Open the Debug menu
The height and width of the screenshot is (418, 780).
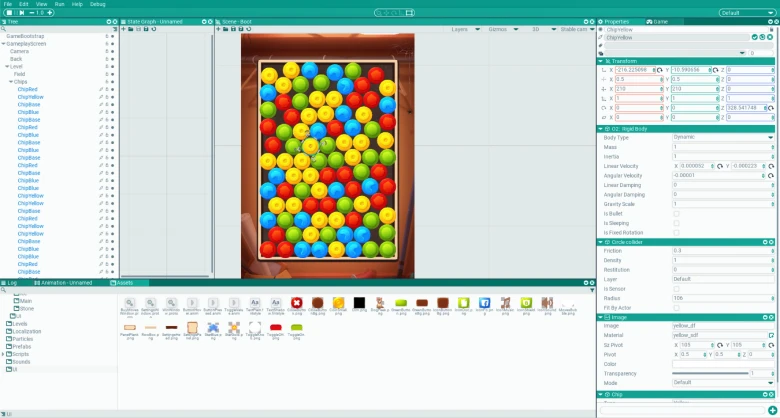[98, 4]
